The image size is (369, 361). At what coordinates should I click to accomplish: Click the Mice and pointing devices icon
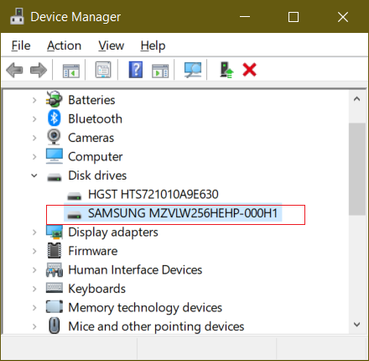pyautogui.click(x=54, y=326)
